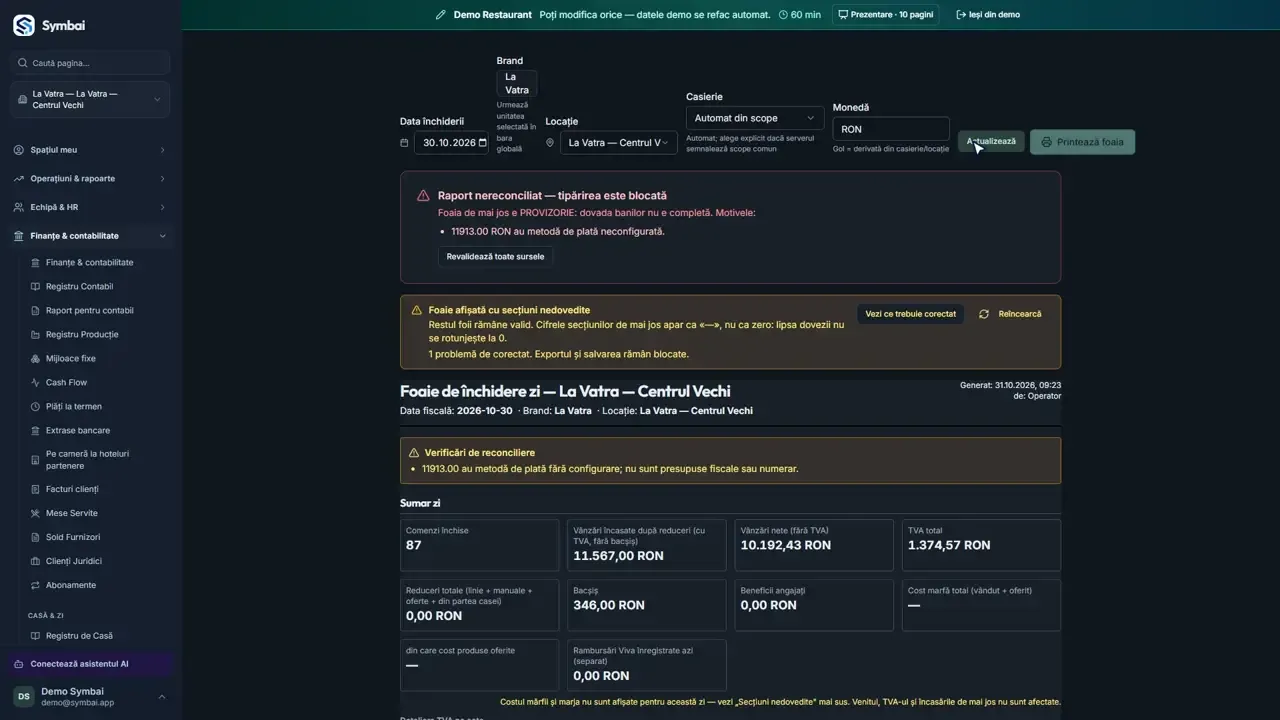
Task: Click the Cash Flow pulse icon
Action: tap(36, 383)
